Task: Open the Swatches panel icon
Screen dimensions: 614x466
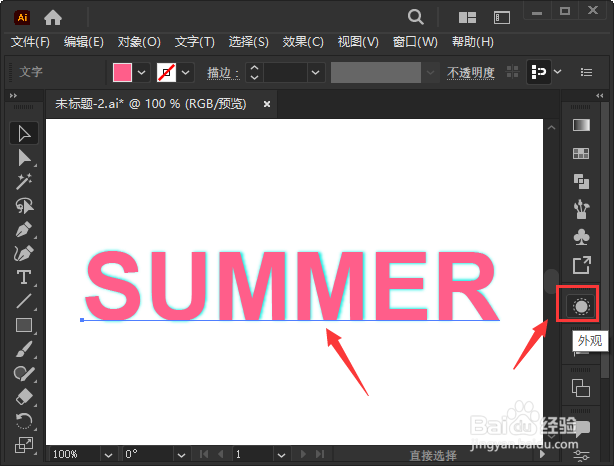Action: pos(581,154)
